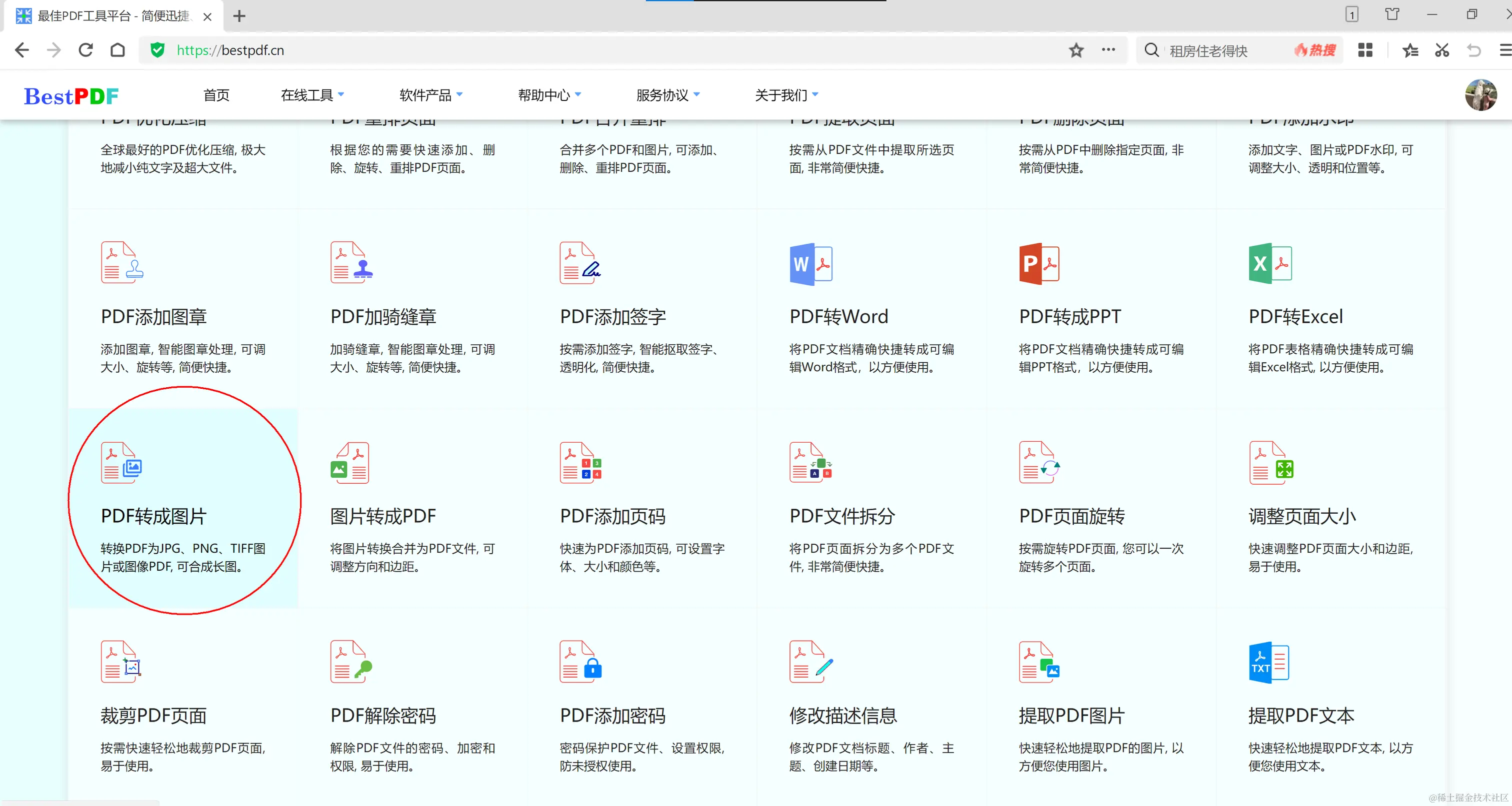Click the BestPDF logo link
Screen dimensions: 1512x806
(x=71, y=95)
